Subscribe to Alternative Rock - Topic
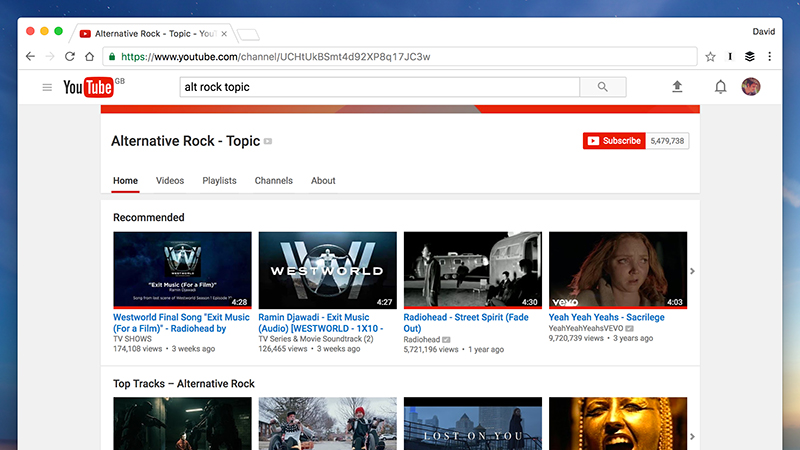 click(x=614, y=141)
